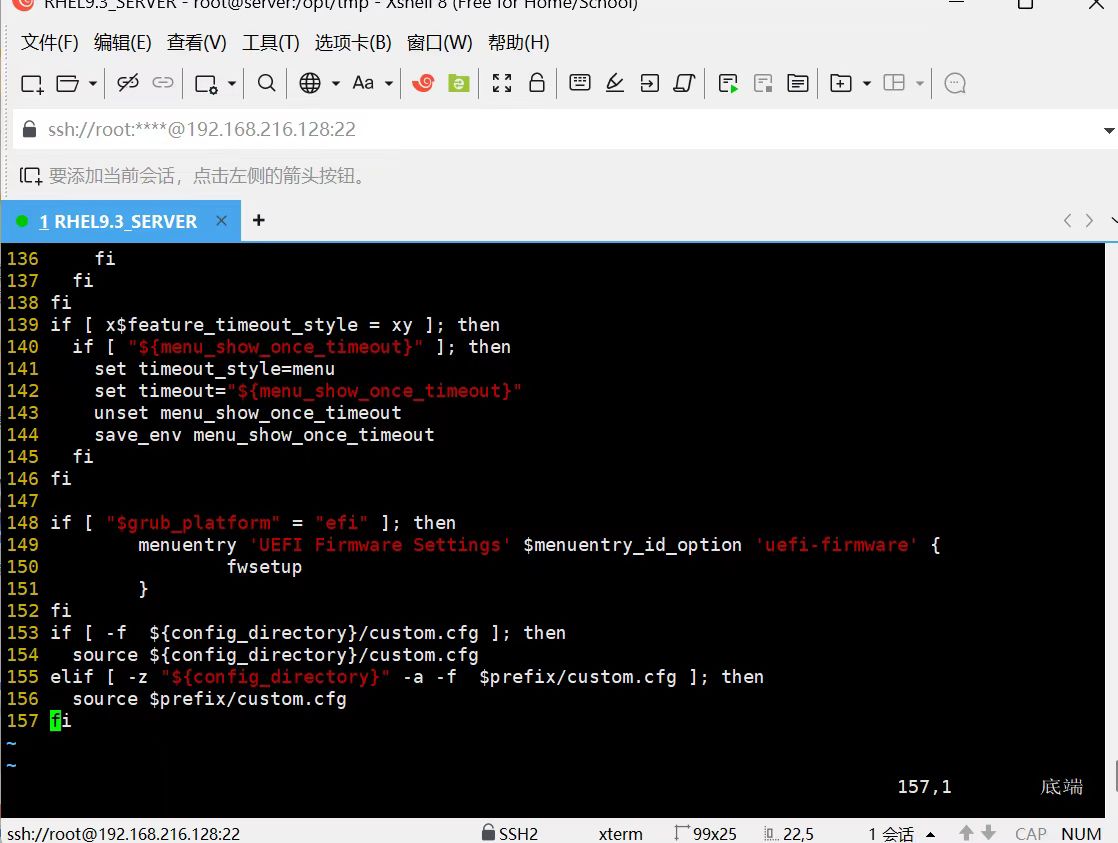Expand the new tab dropdown arrow
Viewport: 1118px width, 843px height.
[866, 83]
